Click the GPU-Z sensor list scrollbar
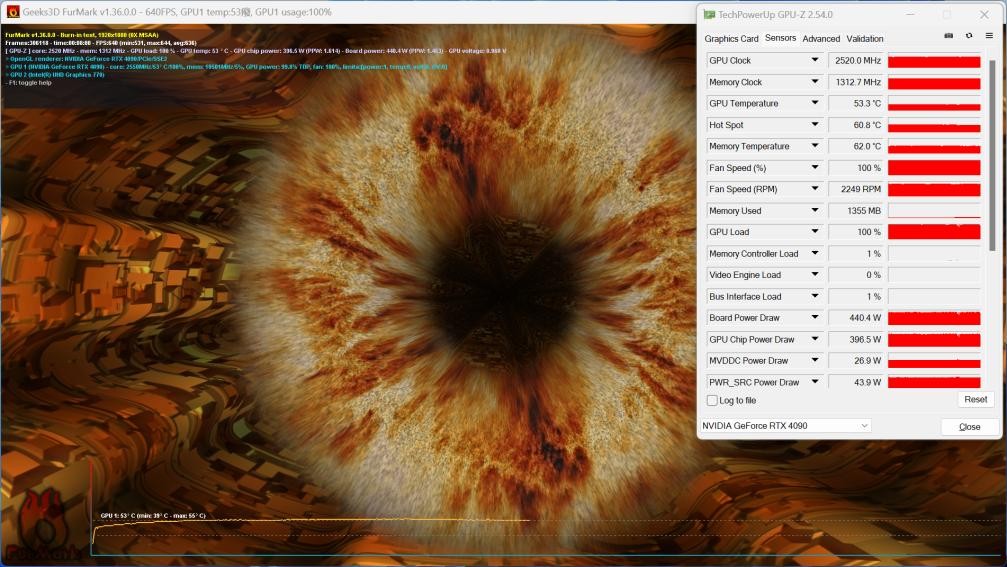Viewport: 1007px width, 567px height. point(992,150)
